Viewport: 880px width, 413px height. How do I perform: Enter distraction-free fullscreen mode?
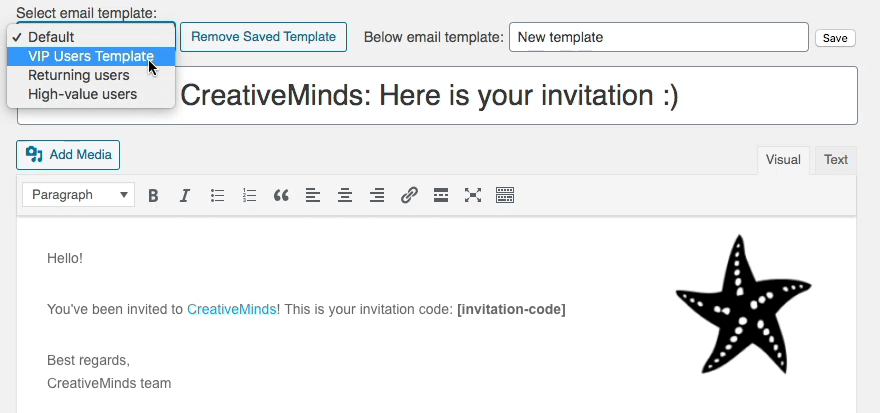tap(473, 196)
